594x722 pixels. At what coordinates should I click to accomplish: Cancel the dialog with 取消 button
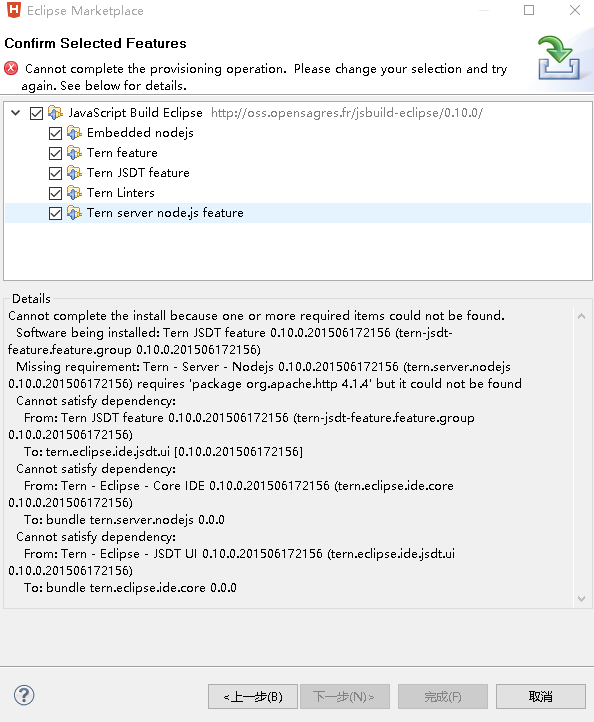pos(541,696)
